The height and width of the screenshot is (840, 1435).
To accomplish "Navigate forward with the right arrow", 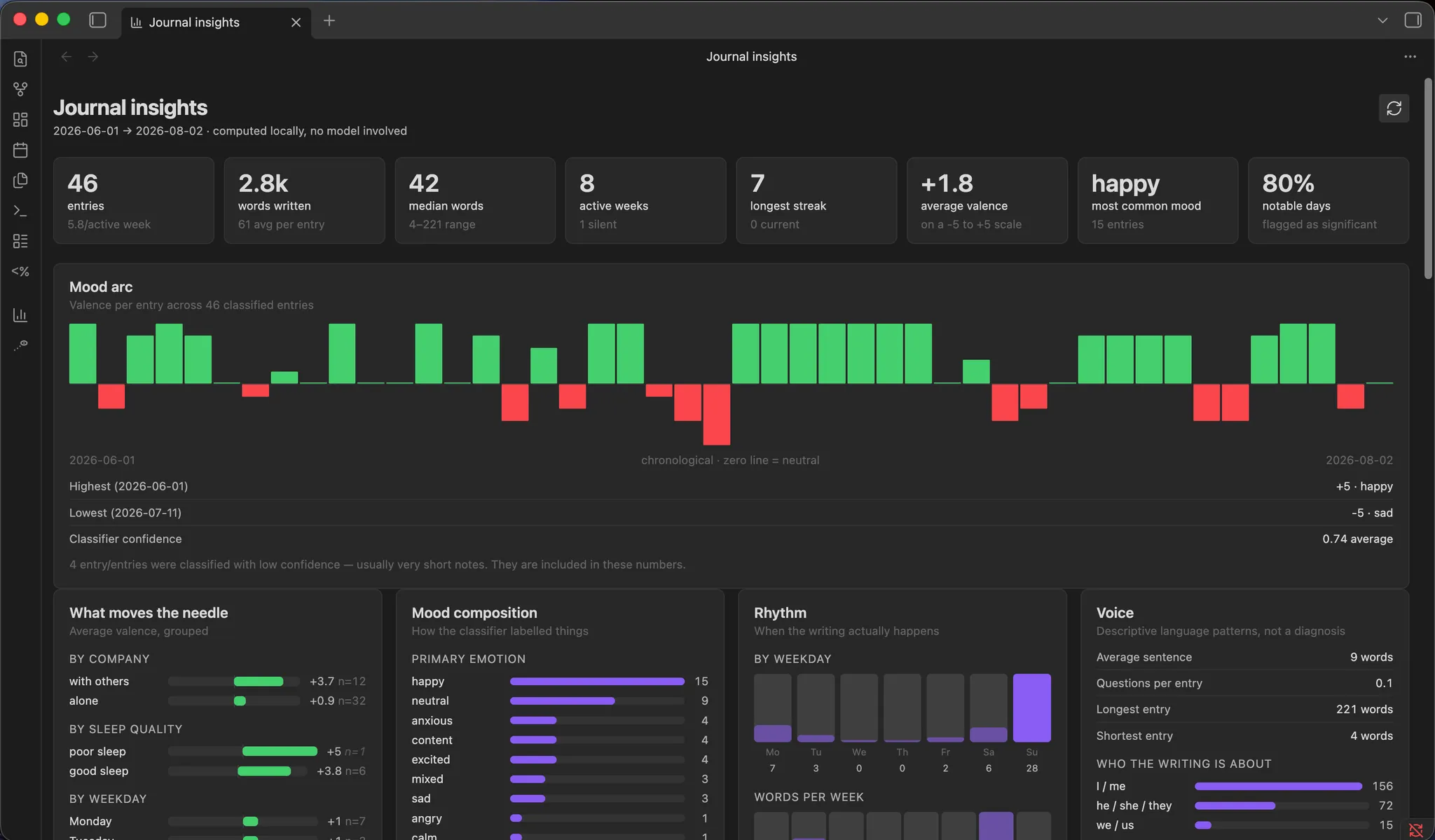I will (x=93, y=57).
